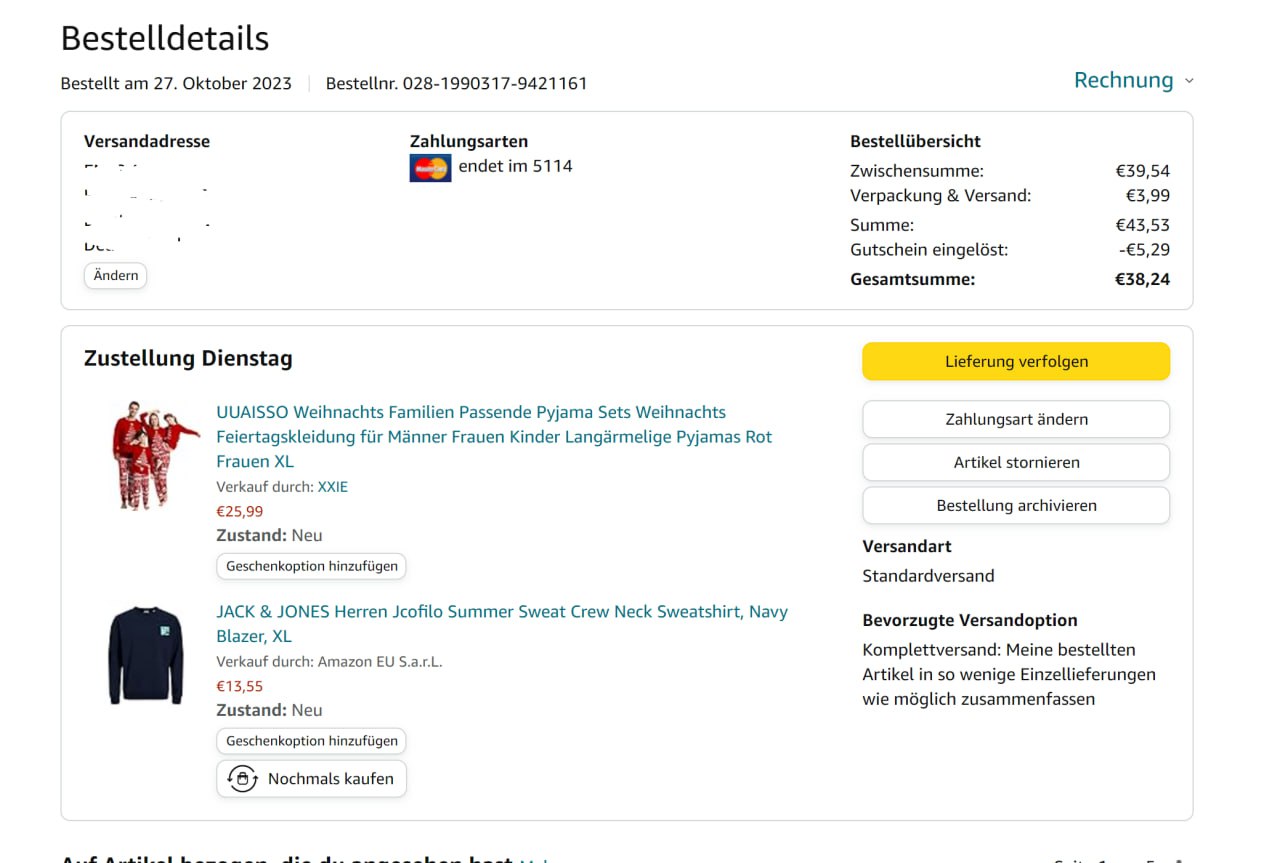
Task: Add Geschenkoption for the JACK & JONES sweatshirt
Action: click(311, 741)
